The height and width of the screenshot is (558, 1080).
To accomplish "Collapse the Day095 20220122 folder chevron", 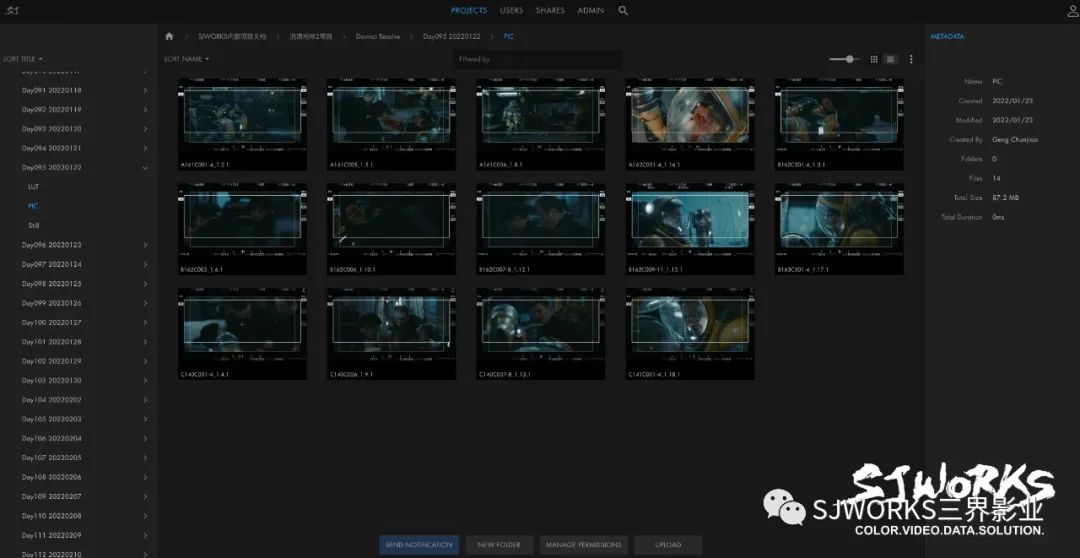I will (145, 167).
